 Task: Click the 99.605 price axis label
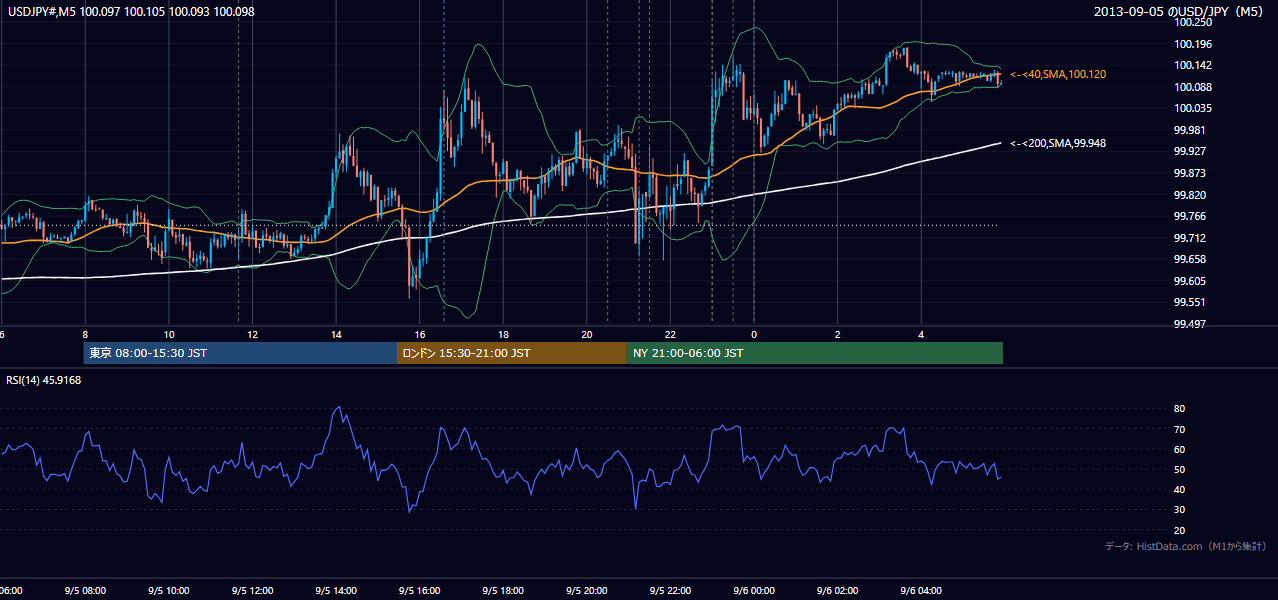point(1190,281)
